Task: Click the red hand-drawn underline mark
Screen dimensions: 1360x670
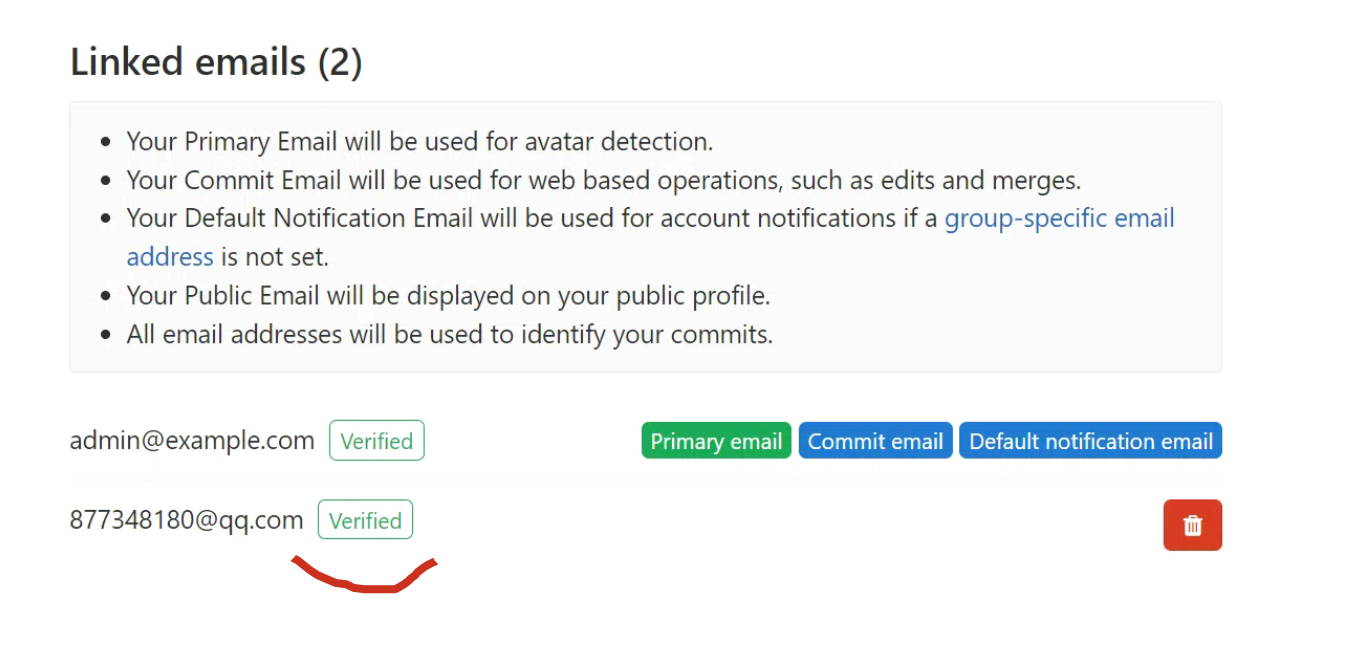Action: 365,582
